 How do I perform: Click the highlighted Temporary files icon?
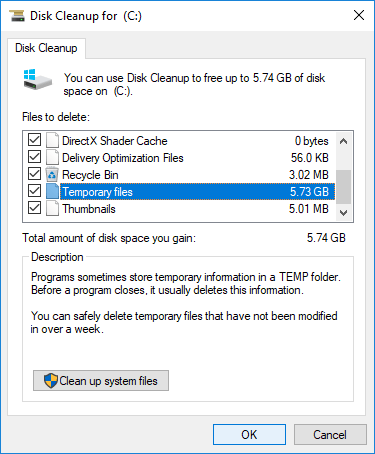tap(52, 191)
